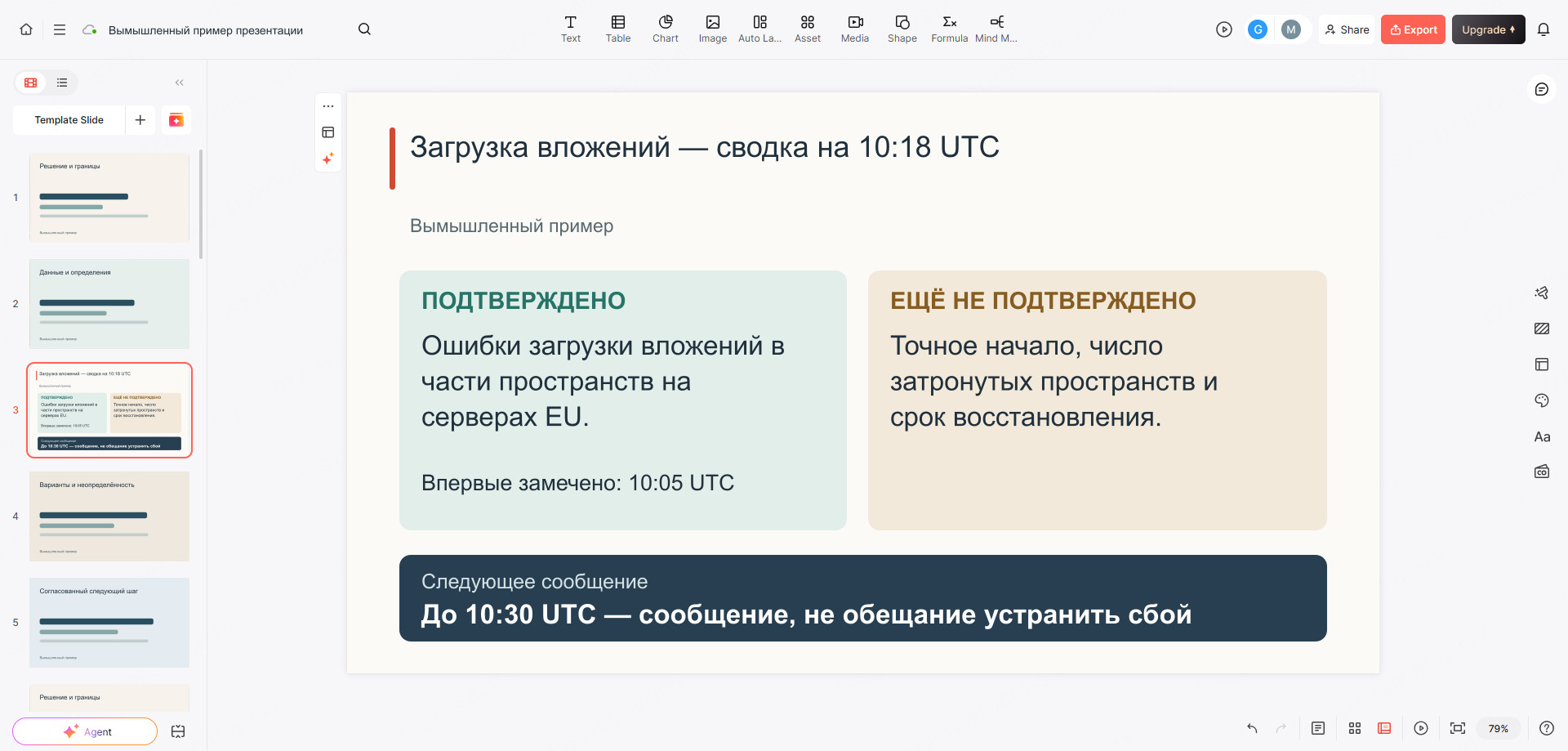The image size is (1568, 751).
Task: Open the 79% zoom level menu
Action: tap(1499, 728)
